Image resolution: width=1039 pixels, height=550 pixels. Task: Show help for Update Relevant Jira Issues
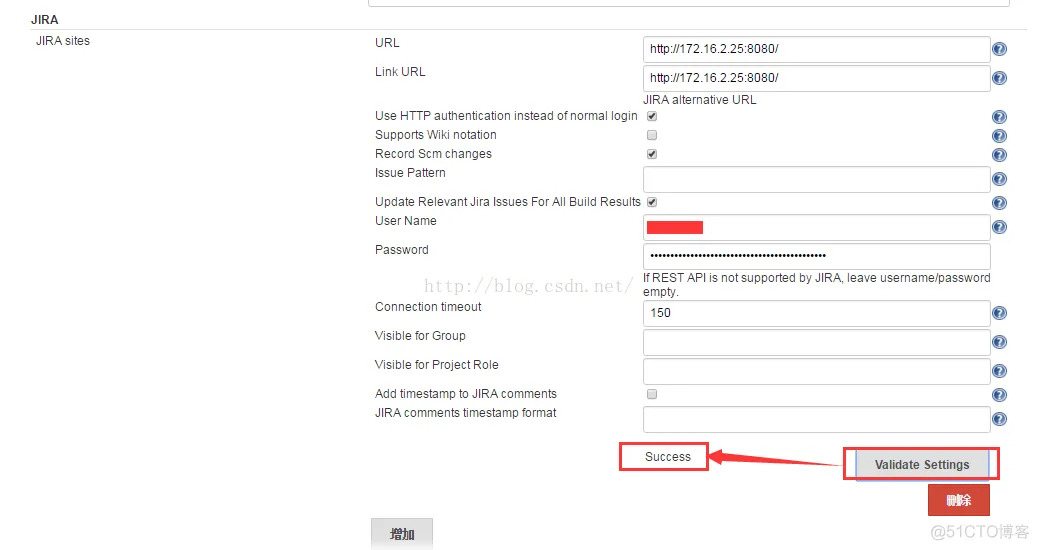point(999,203)
